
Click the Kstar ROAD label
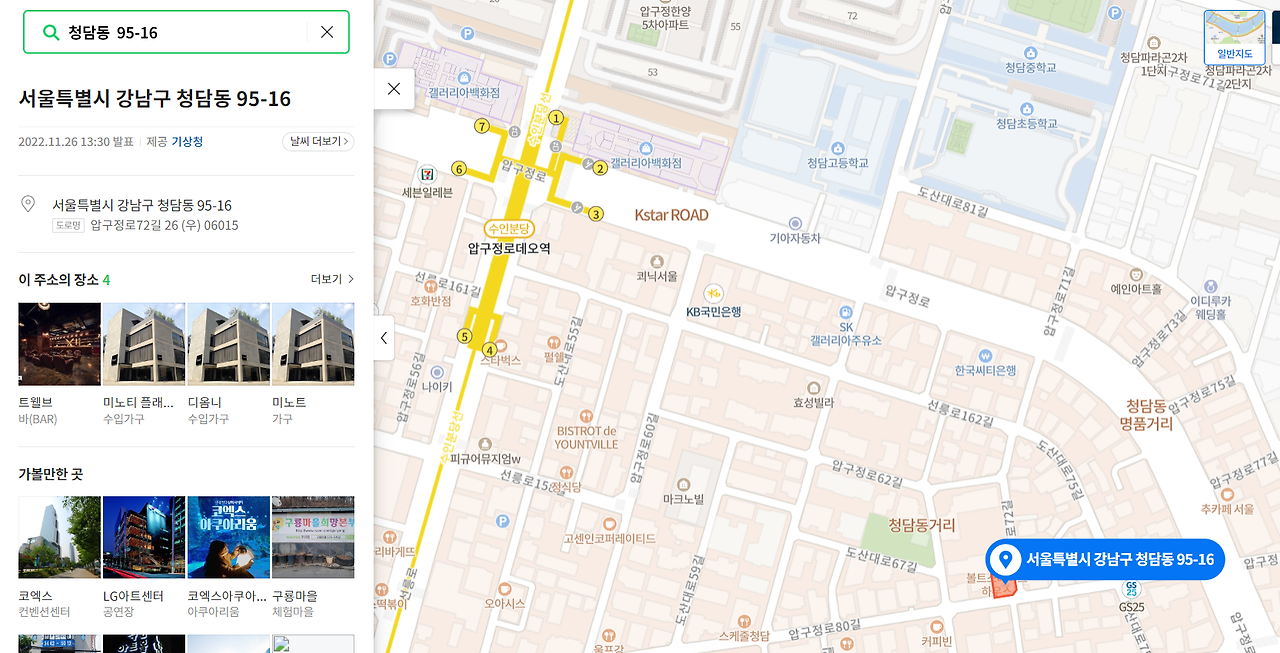671,215
